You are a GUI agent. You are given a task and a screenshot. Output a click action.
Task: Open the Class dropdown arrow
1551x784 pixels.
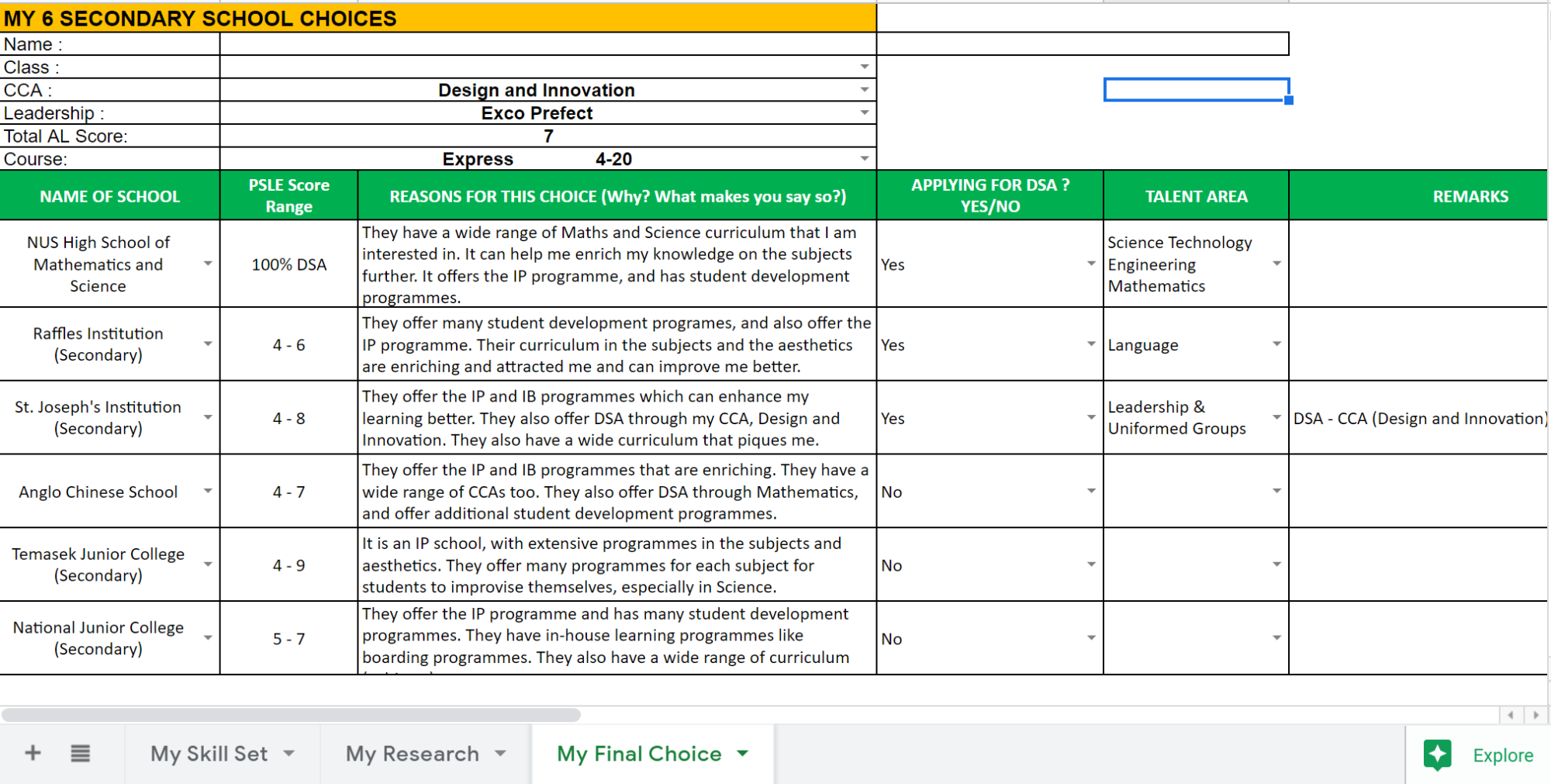point(865,67)
